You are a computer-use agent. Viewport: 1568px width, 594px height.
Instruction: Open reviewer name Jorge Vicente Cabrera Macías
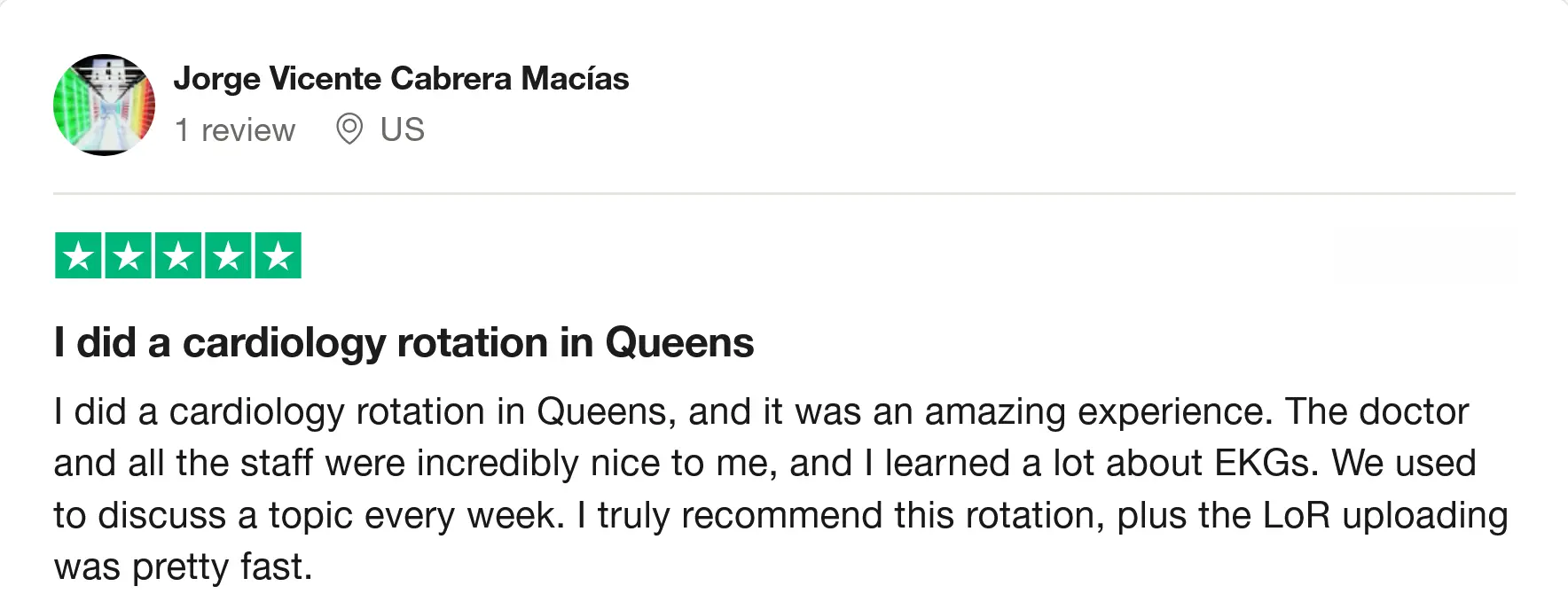(401, 79)
